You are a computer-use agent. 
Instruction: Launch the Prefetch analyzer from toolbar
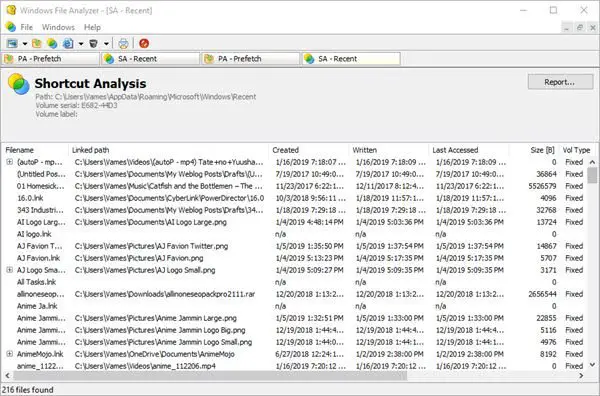(37, 43)
